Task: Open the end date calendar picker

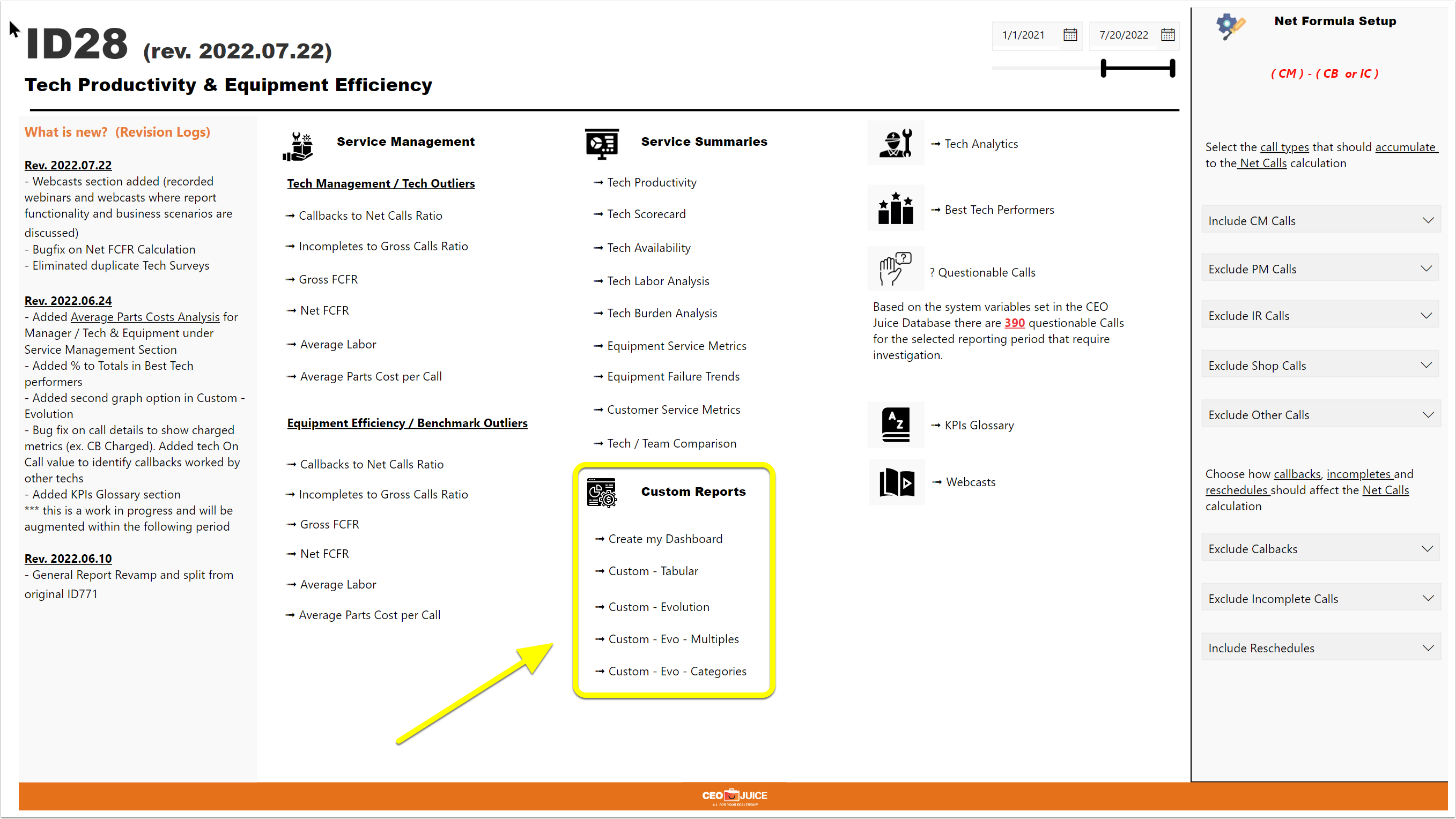Action: [1167, 35]
